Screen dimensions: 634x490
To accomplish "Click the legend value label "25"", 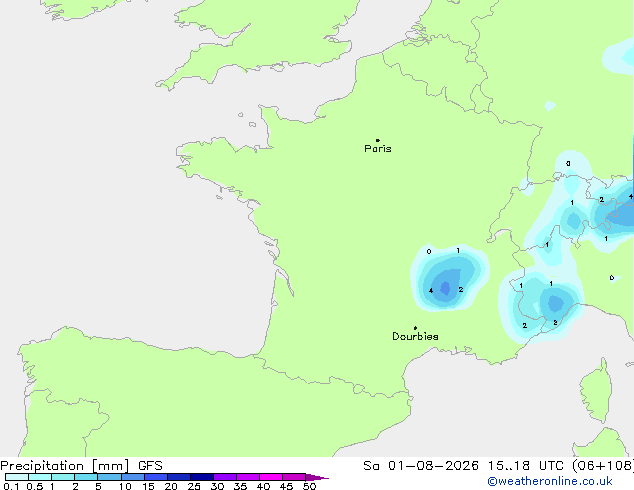I will tap(194, 486).
